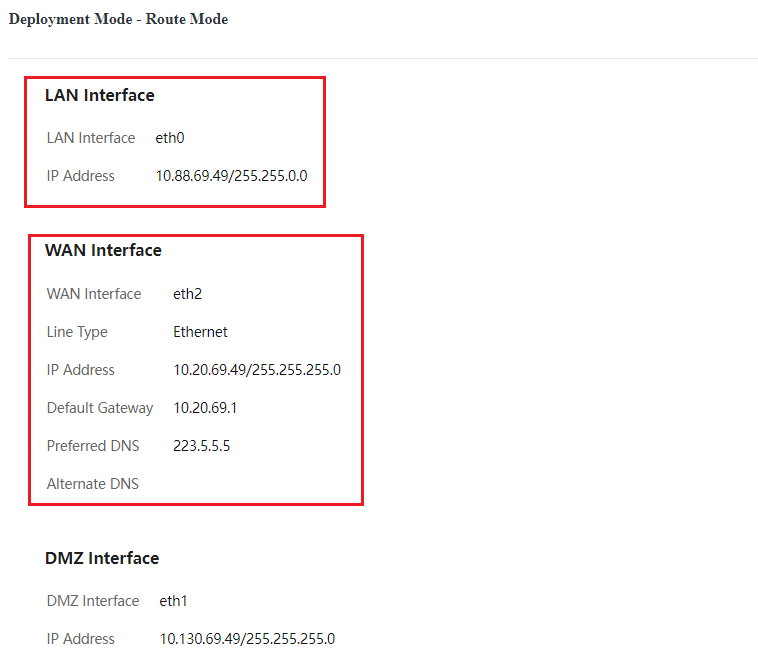Screen dimensions: 758x660
Task: Select the DNS value 223.5.5.5
Action: (x=201, y=446)
